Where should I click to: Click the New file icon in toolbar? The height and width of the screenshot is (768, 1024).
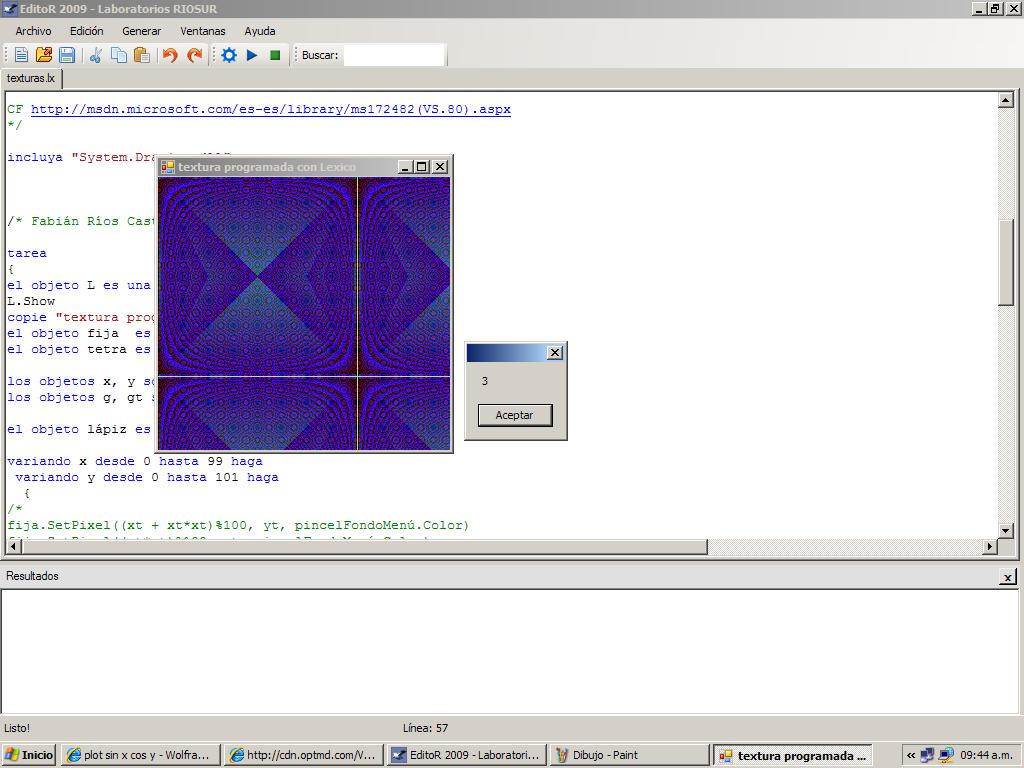click(21, 55)
